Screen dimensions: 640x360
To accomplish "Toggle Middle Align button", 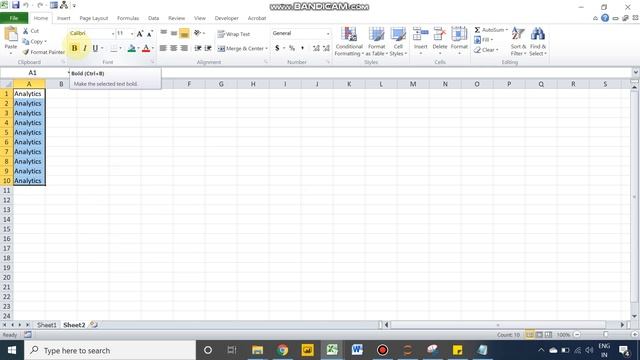I will (x=174, y=33).
